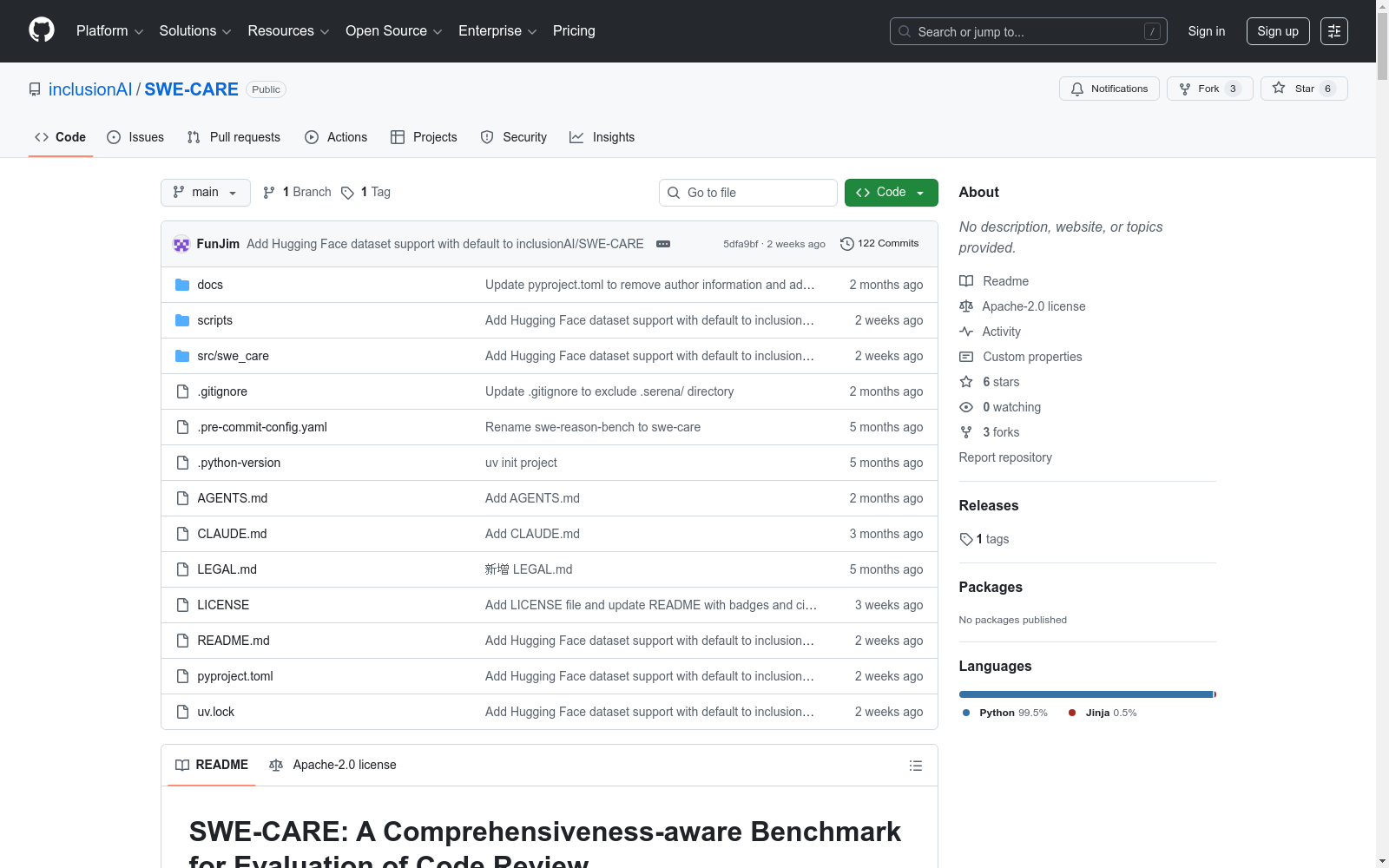Open the inclusionAI organization link

pyautogui.click(x=90, y=89)
